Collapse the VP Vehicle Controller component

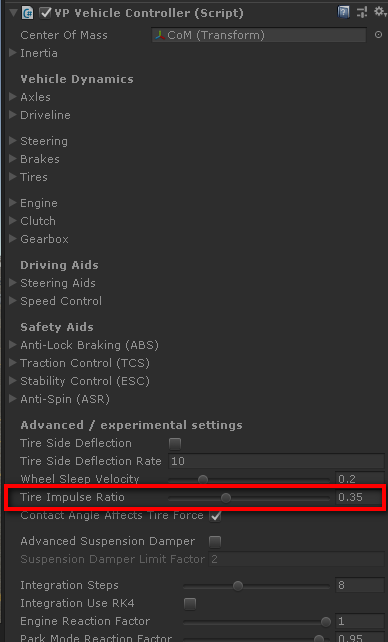[x=14, y=13]
